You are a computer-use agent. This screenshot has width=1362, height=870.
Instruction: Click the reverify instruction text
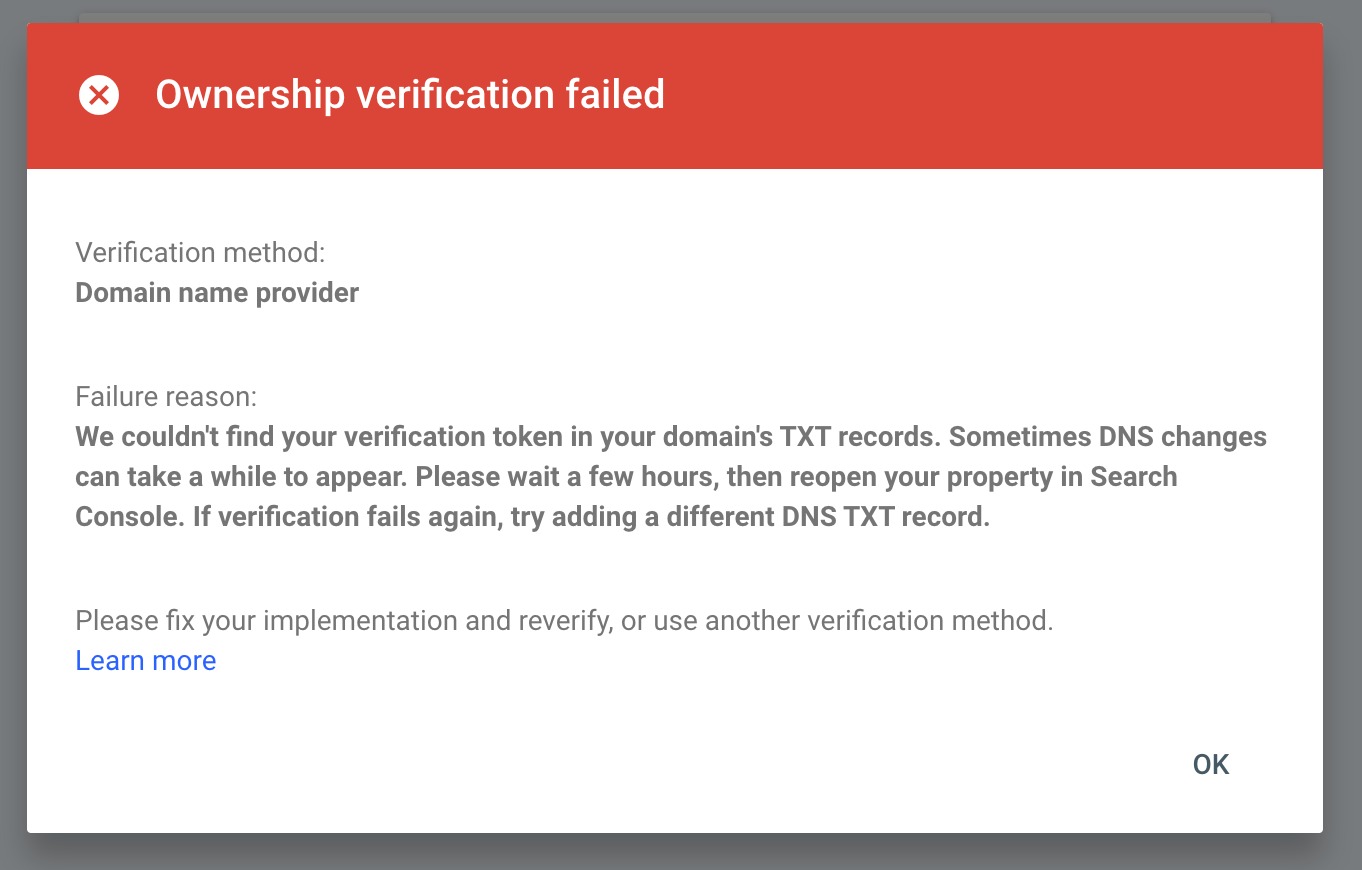(563, 620)
